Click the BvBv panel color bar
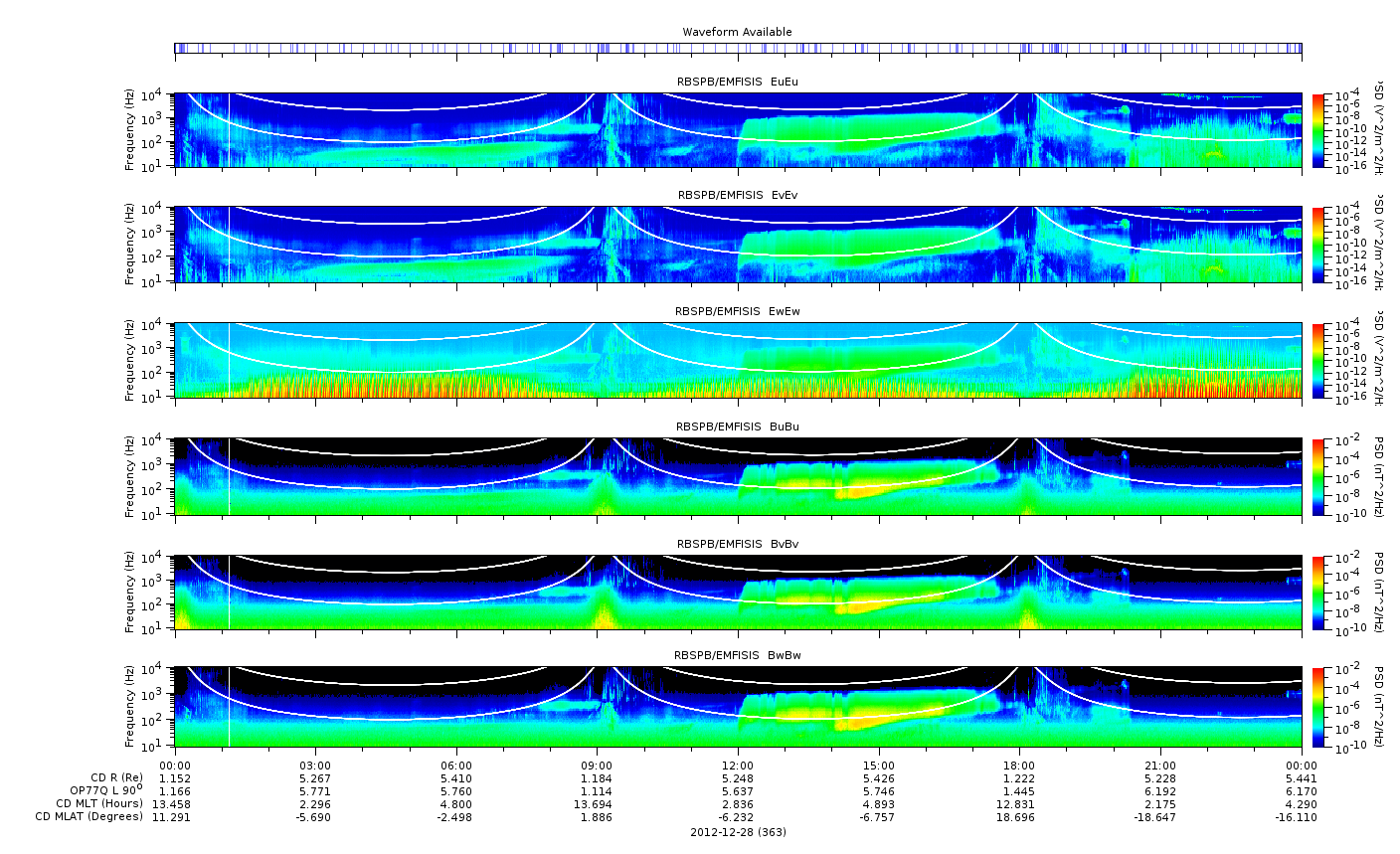Image resolution: width=1400 pixels, height=854 pixels. [1318, 593]
